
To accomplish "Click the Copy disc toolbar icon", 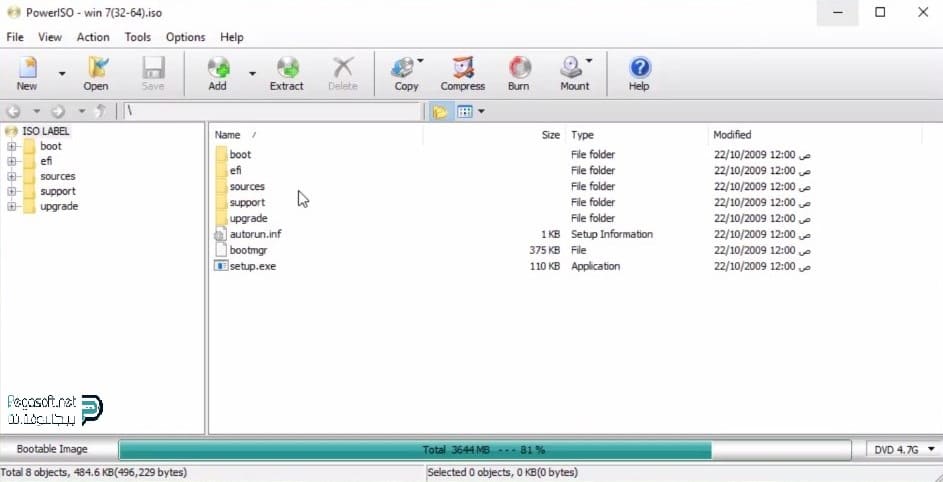I will 404,67.
